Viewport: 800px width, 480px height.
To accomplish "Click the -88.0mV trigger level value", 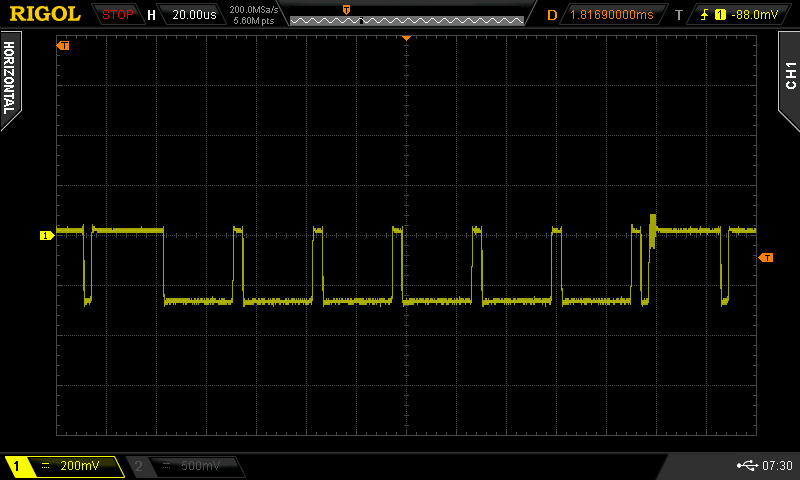I will click(755, 15).
